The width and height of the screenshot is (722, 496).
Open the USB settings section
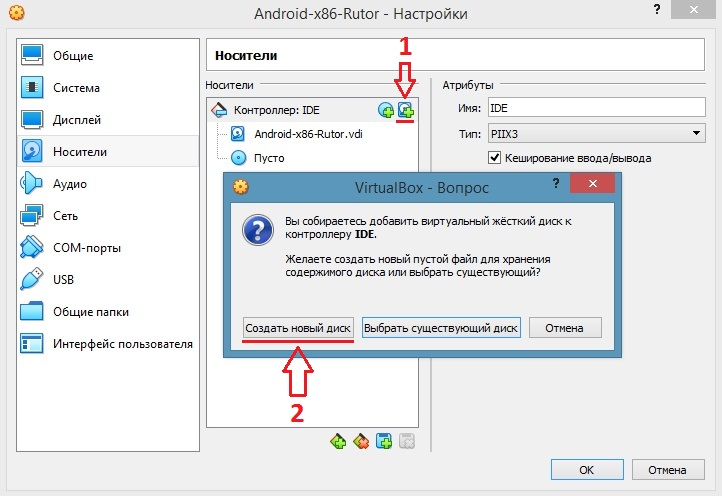point(63,280)
